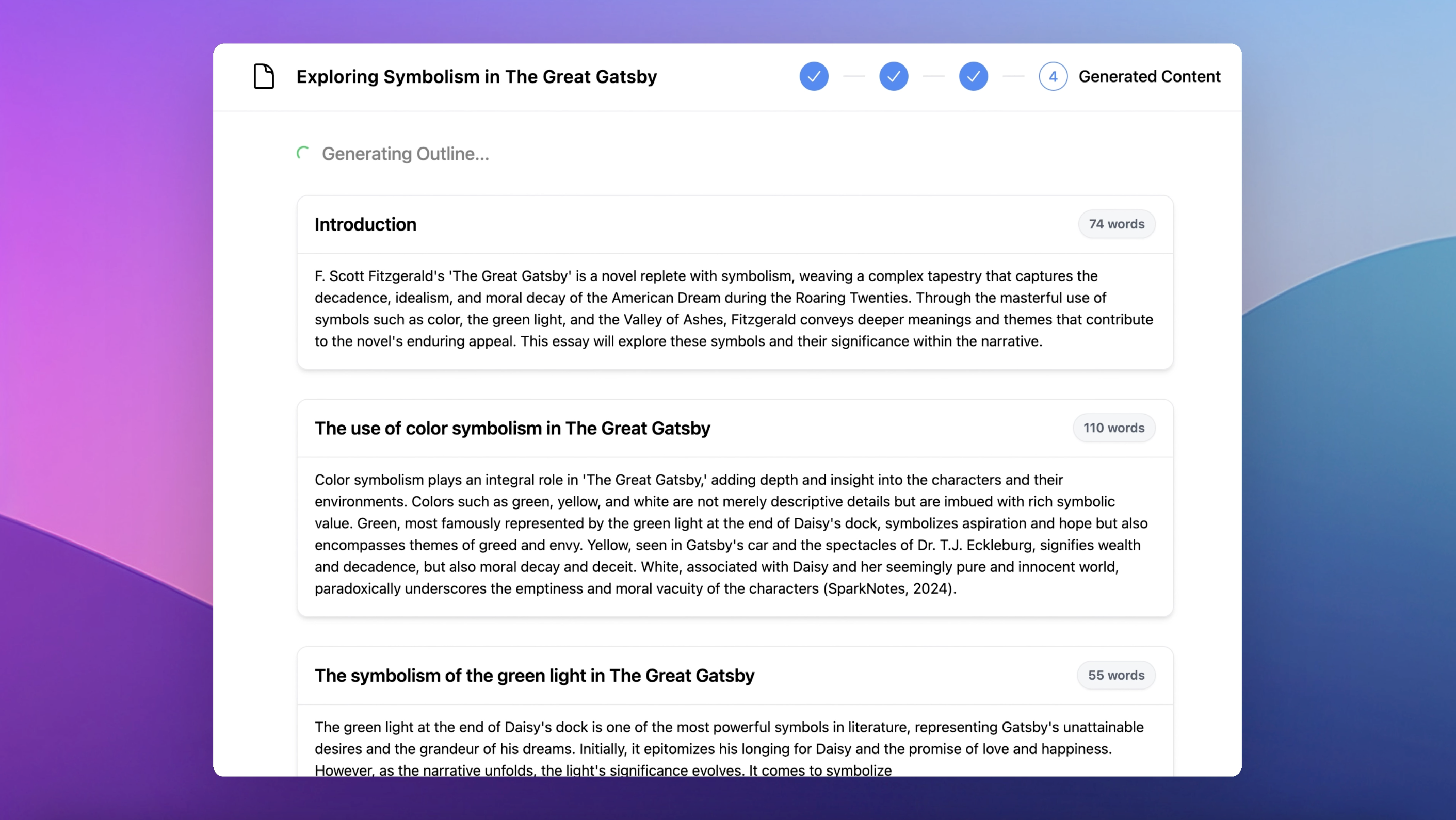Viewport: 1456px width, 820px height.
Task: Click the SparkNotes, 2024 citation
Action: point(888,589)
